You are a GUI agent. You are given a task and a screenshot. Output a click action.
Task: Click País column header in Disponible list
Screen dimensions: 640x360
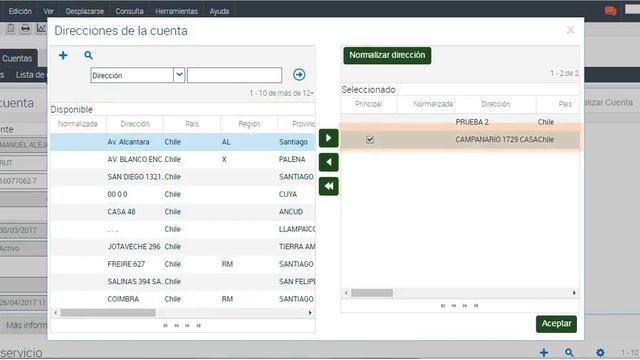pos(192,124)
